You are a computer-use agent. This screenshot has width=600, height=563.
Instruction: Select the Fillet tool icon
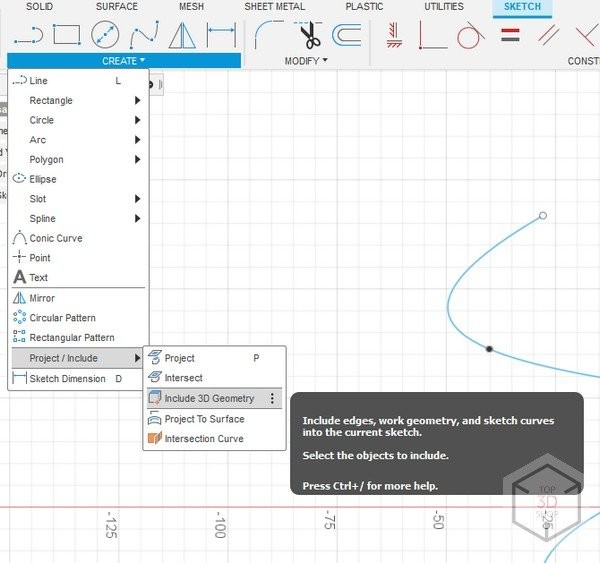pos(268,36)
